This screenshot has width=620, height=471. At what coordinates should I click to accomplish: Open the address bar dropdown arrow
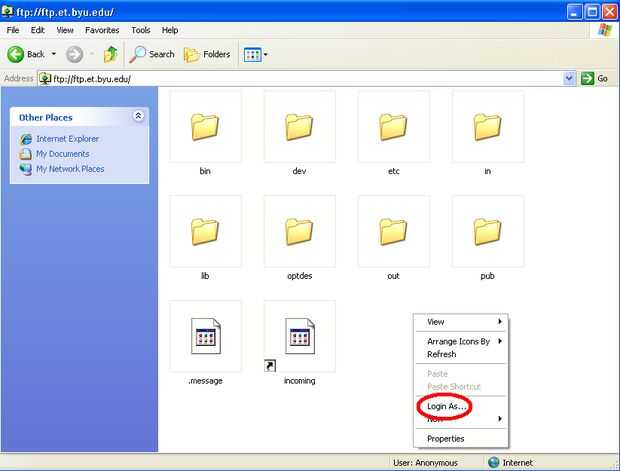(x=569, y=78)
